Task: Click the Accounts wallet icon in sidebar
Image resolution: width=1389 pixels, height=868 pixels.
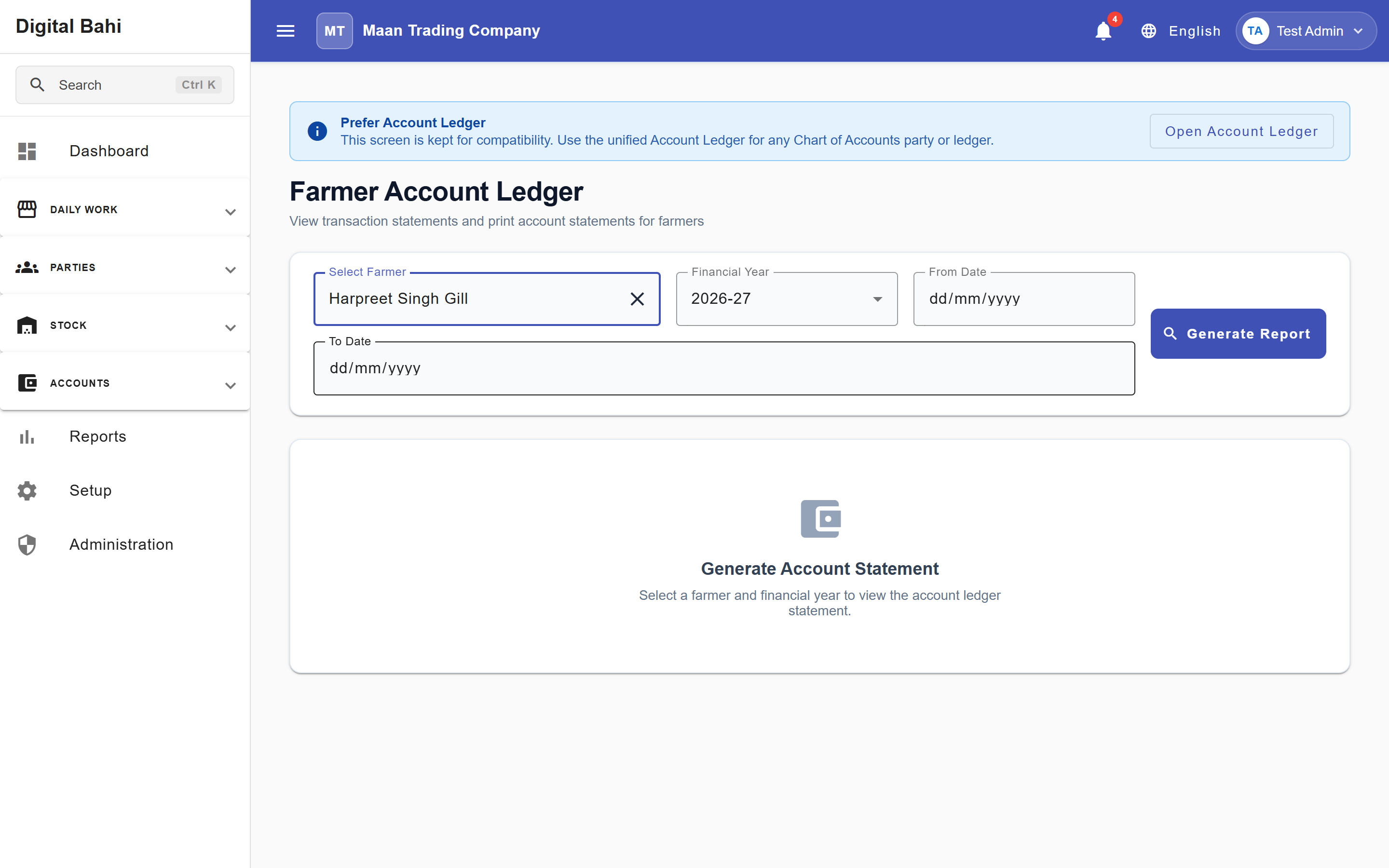Action: (27, 383)
